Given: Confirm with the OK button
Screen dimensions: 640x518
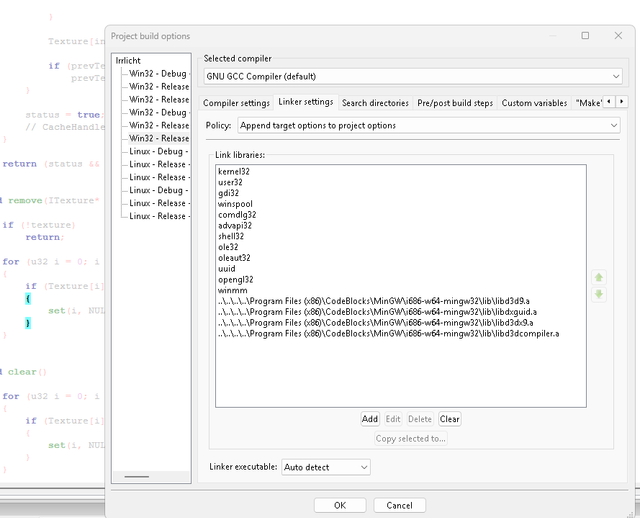Looking at the screenshot, I should click(x=340, y=505).
